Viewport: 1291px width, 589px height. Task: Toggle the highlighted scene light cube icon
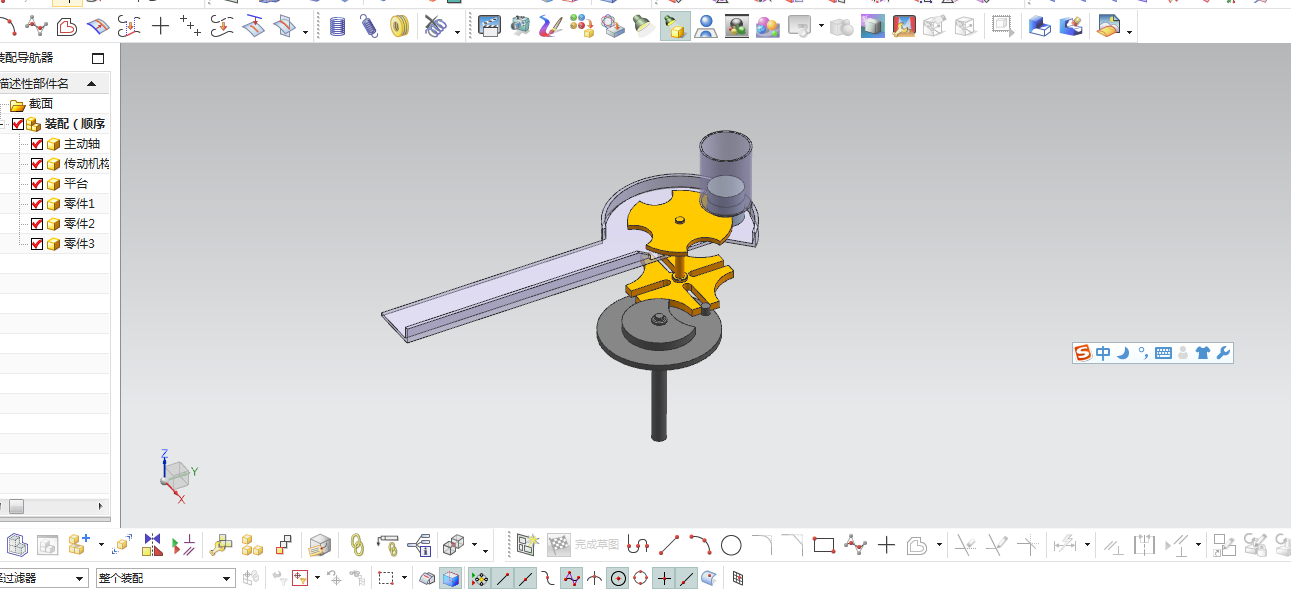pos(675,27)
